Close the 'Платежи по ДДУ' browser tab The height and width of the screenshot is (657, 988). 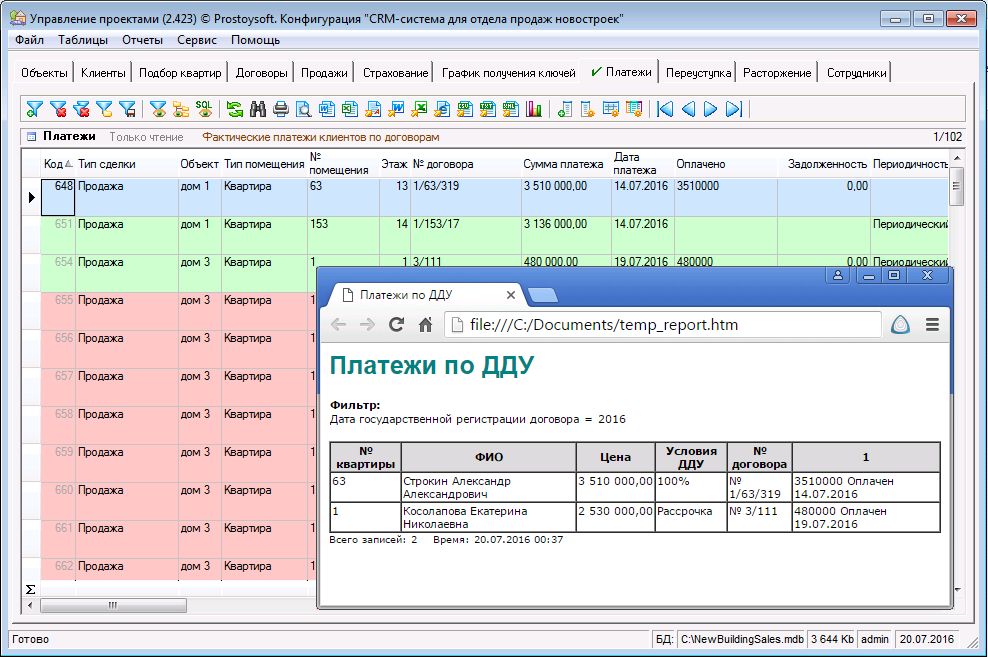point(510,295)
